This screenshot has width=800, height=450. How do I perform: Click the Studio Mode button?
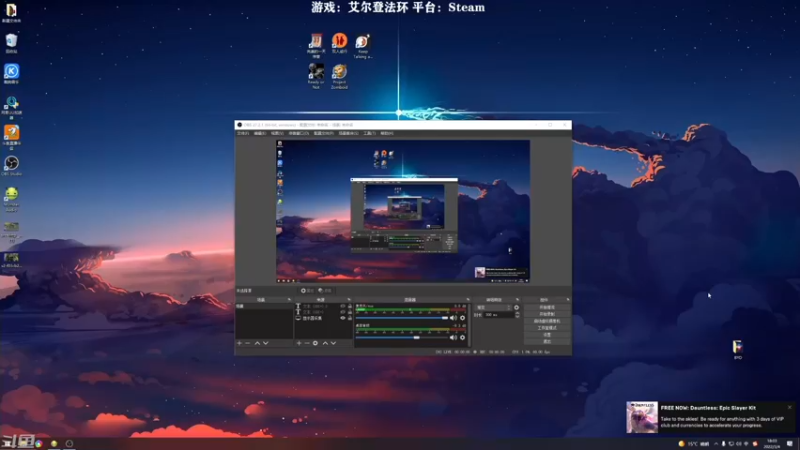(x=547, y=328)
